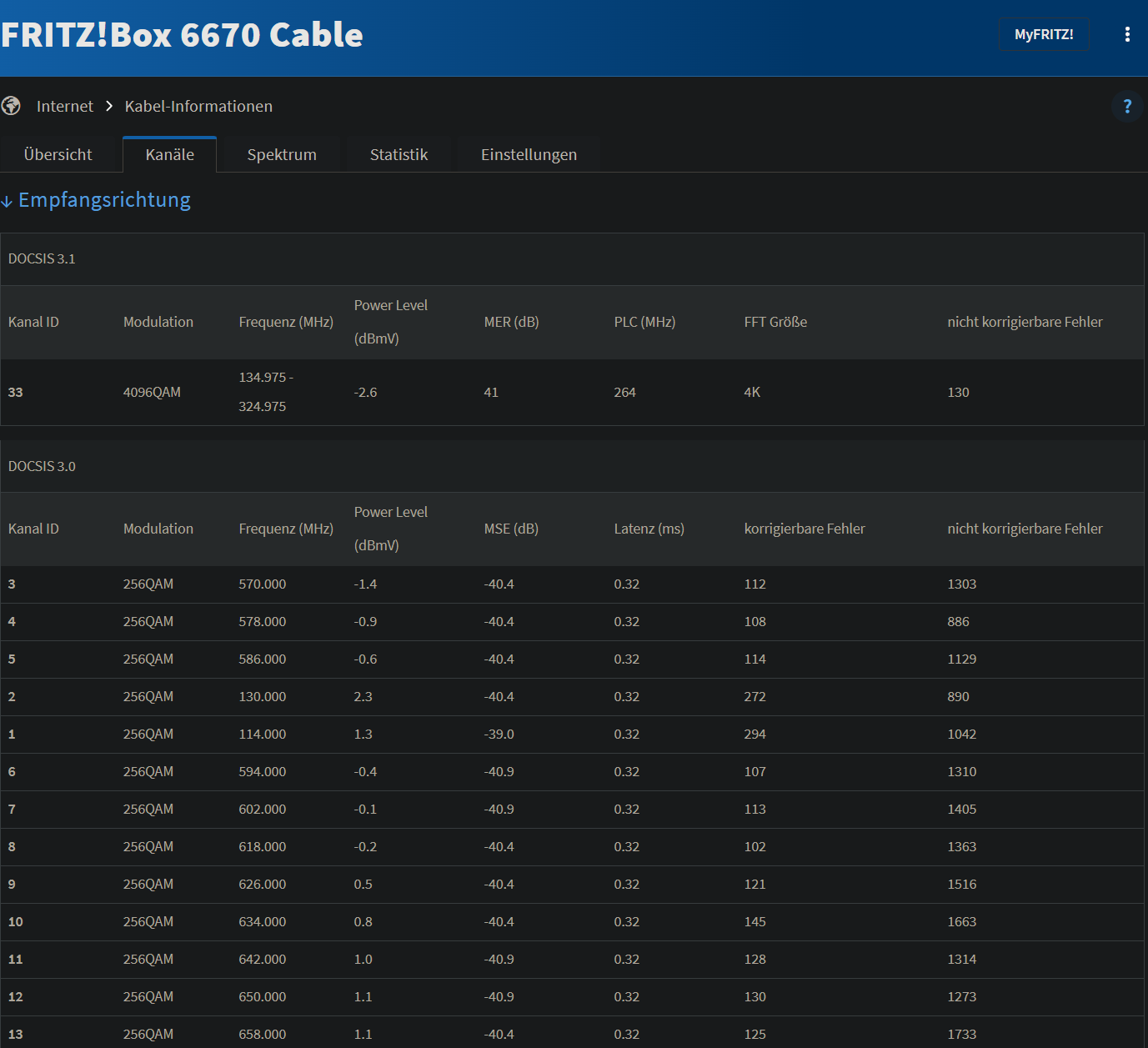Click the FRITZ!Box 6670 Cable title
The image size is (1148, 1048).
182,34
